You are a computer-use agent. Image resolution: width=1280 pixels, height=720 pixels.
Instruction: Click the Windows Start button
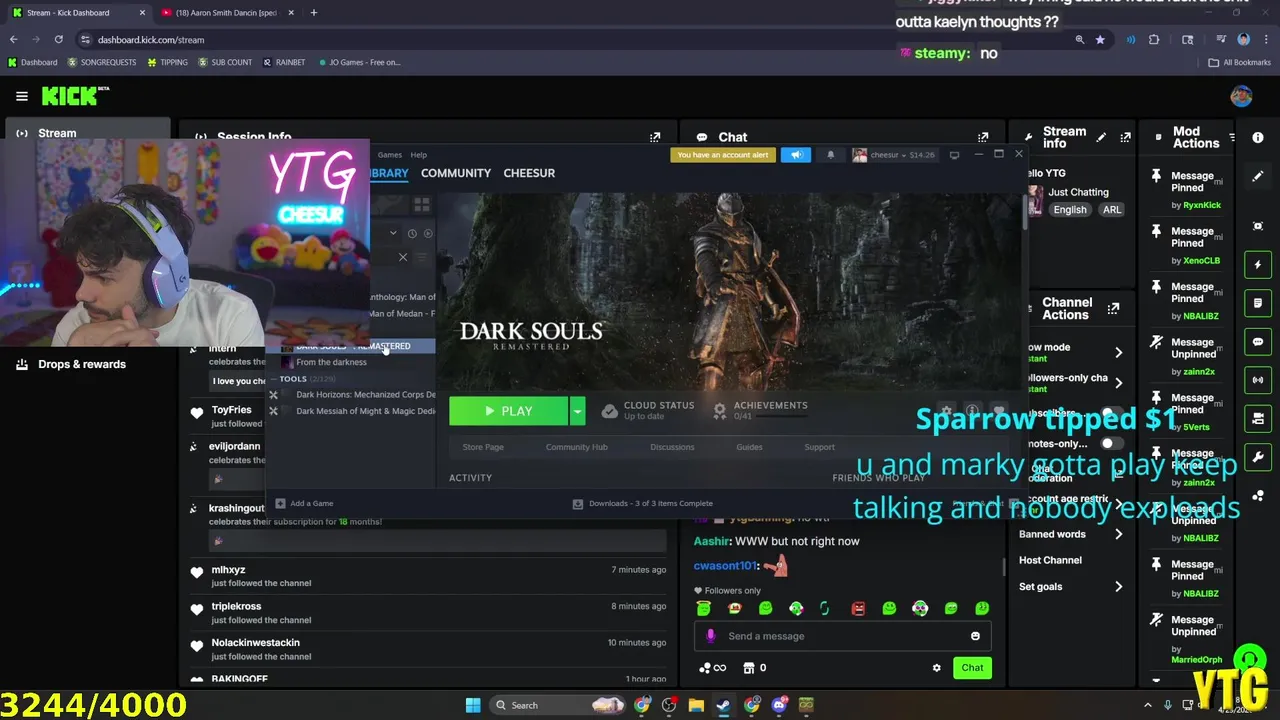point(473,705)
